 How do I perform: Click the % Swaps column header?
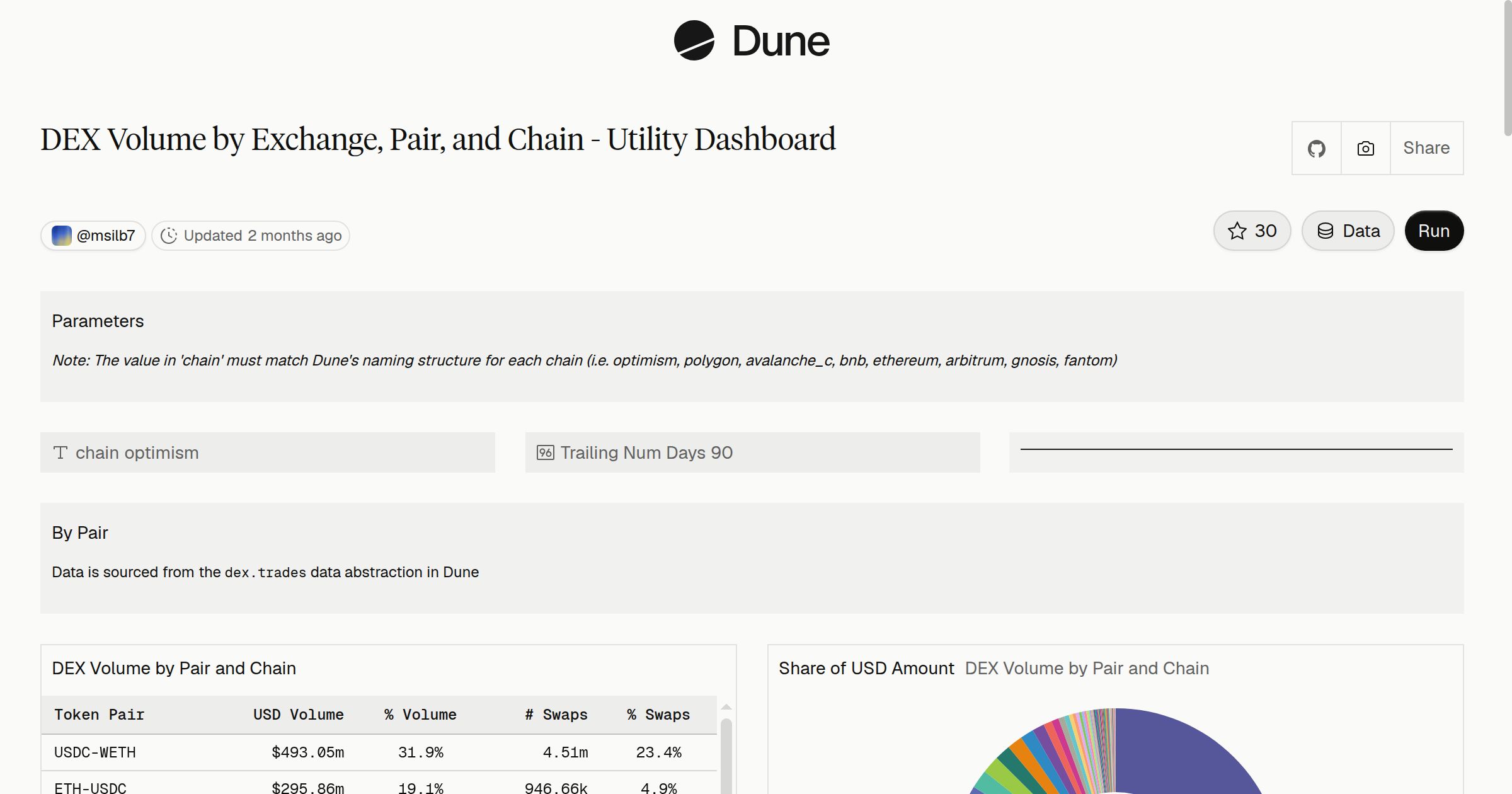(x=658, y=715)
